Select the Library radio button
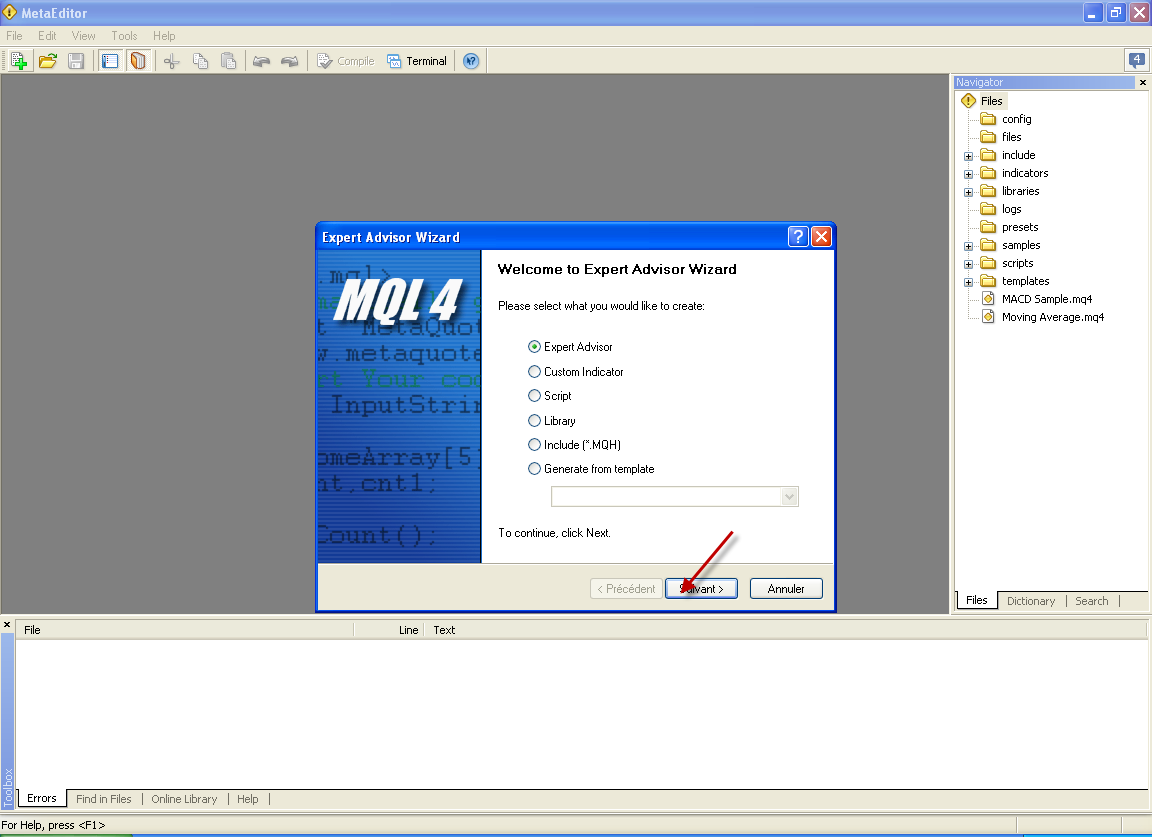The height and width of the screenshot is (837, 1152). pos(534,421)
